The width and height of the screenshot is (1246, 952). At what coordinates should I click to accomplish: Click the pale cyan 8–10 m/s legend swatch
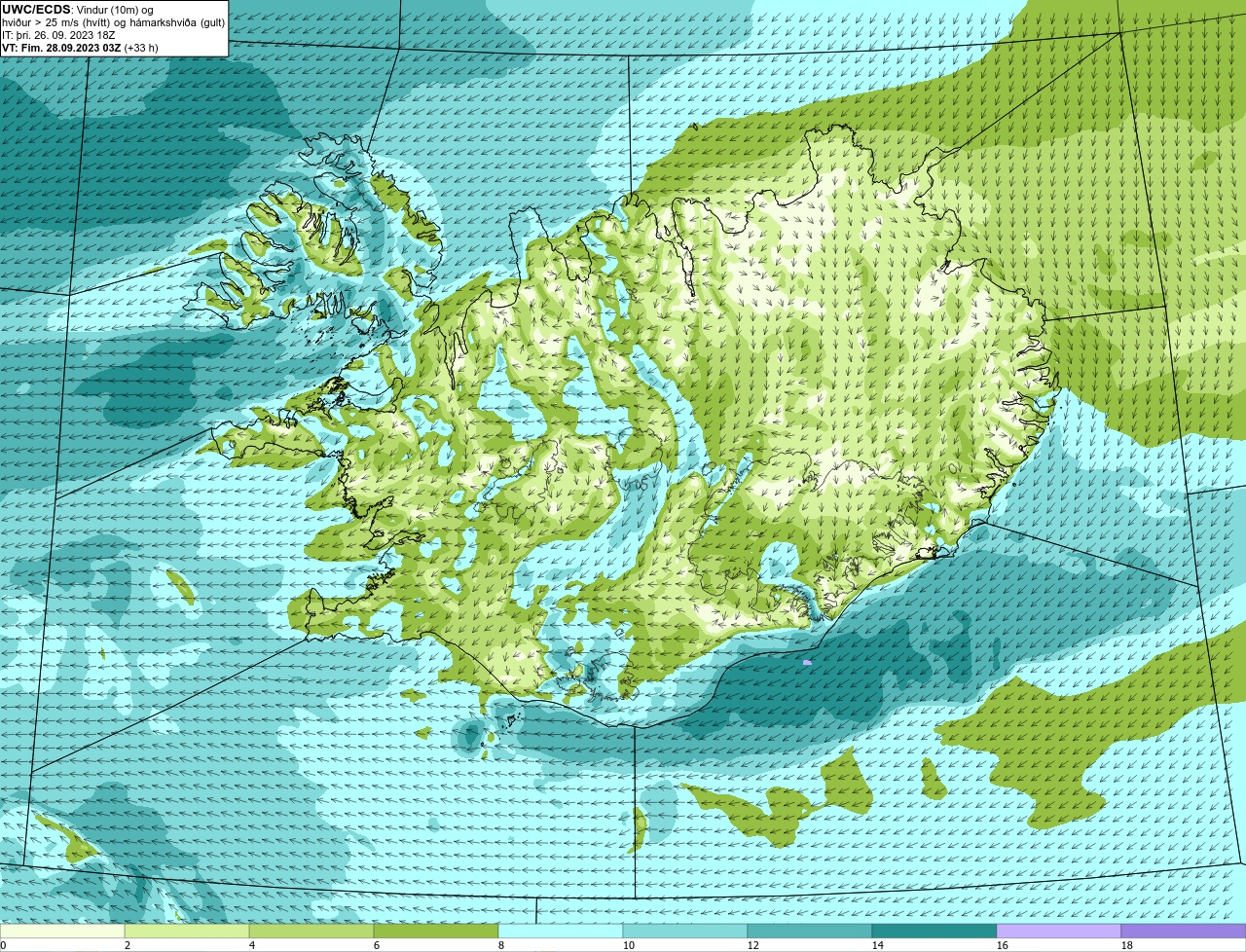(561, 932)
